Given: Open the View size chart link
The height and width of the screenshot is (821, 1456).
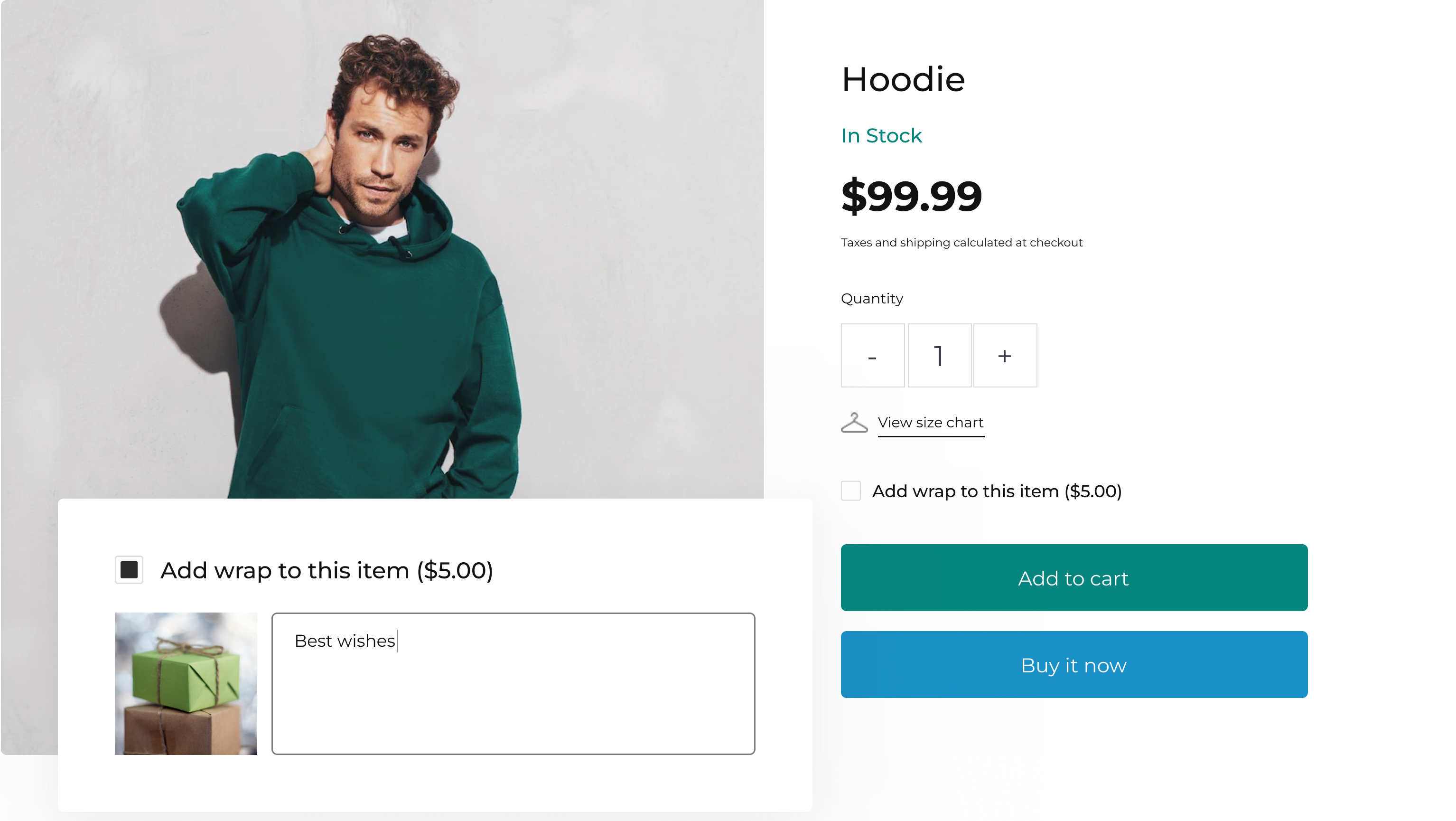Looking at the screenshot, I should click(930, 423).
